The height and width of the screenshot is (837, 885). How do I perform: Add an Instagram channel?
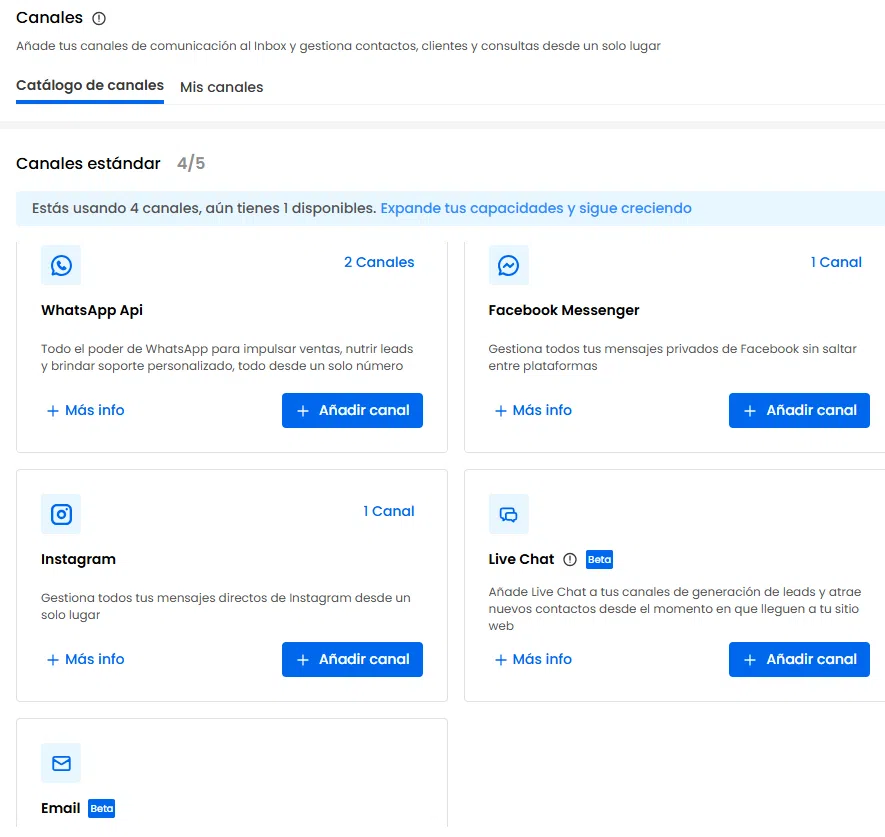point(352,659)
